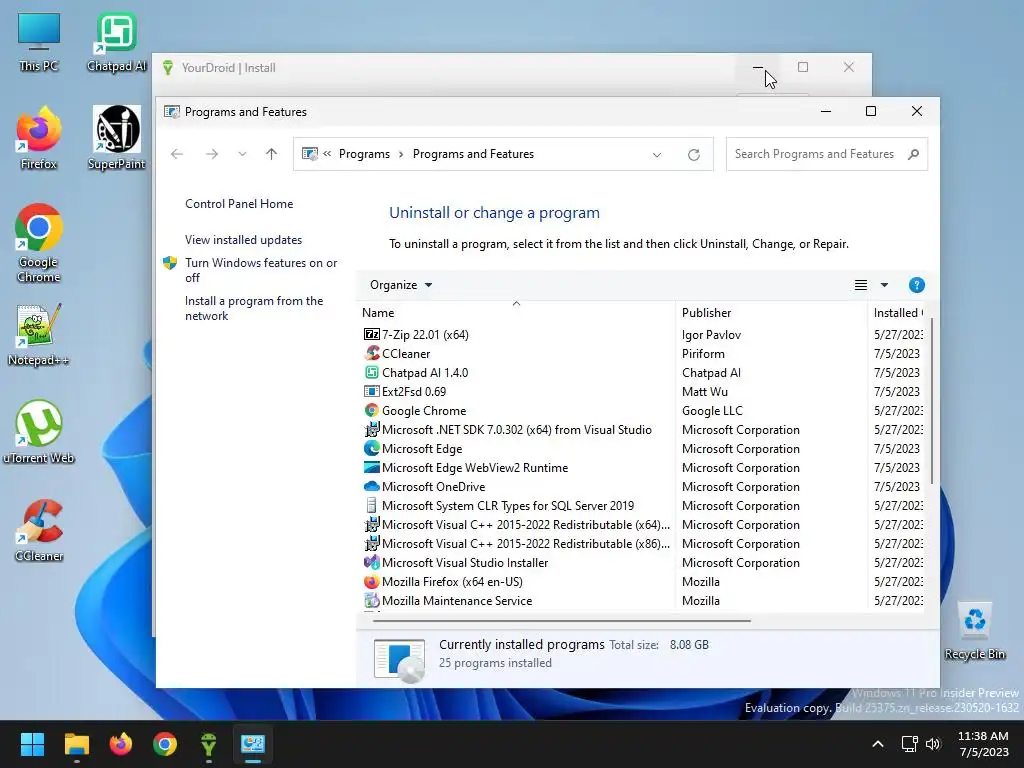Click the Search Programs and Features box

[x=827, y=154]
